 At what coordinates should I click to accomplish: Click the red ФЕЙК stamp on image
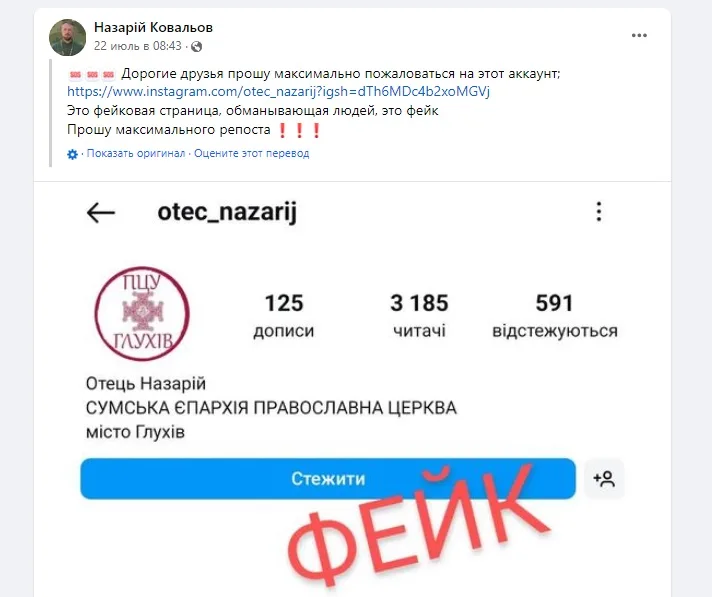click(x=418, y=529)
